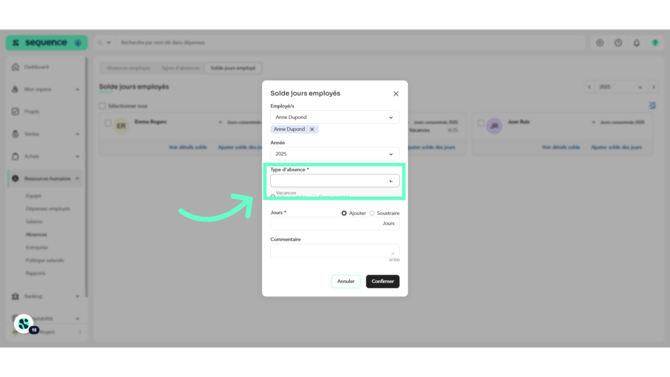Expand the Banking chevron
This screenshot has height=377, width=670.
click(77, 296)
